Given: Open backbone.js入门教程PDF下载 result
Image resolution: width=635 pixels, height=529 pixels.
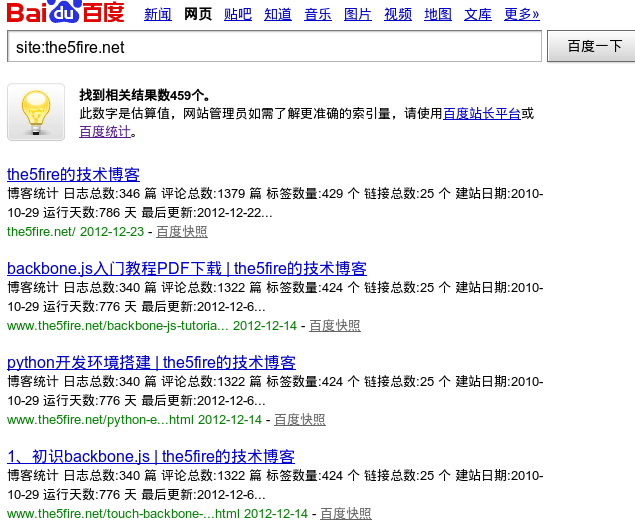Looking at the screenshot, I should pos(187,269).
